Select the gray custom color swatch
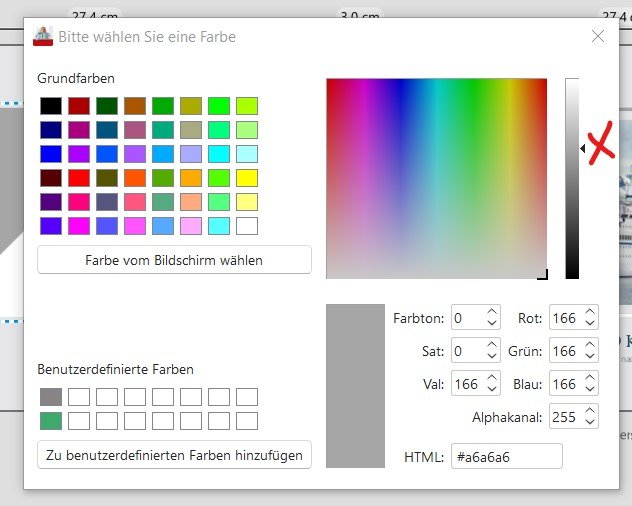This screenshot has height=506, width=632. [50, 397]
